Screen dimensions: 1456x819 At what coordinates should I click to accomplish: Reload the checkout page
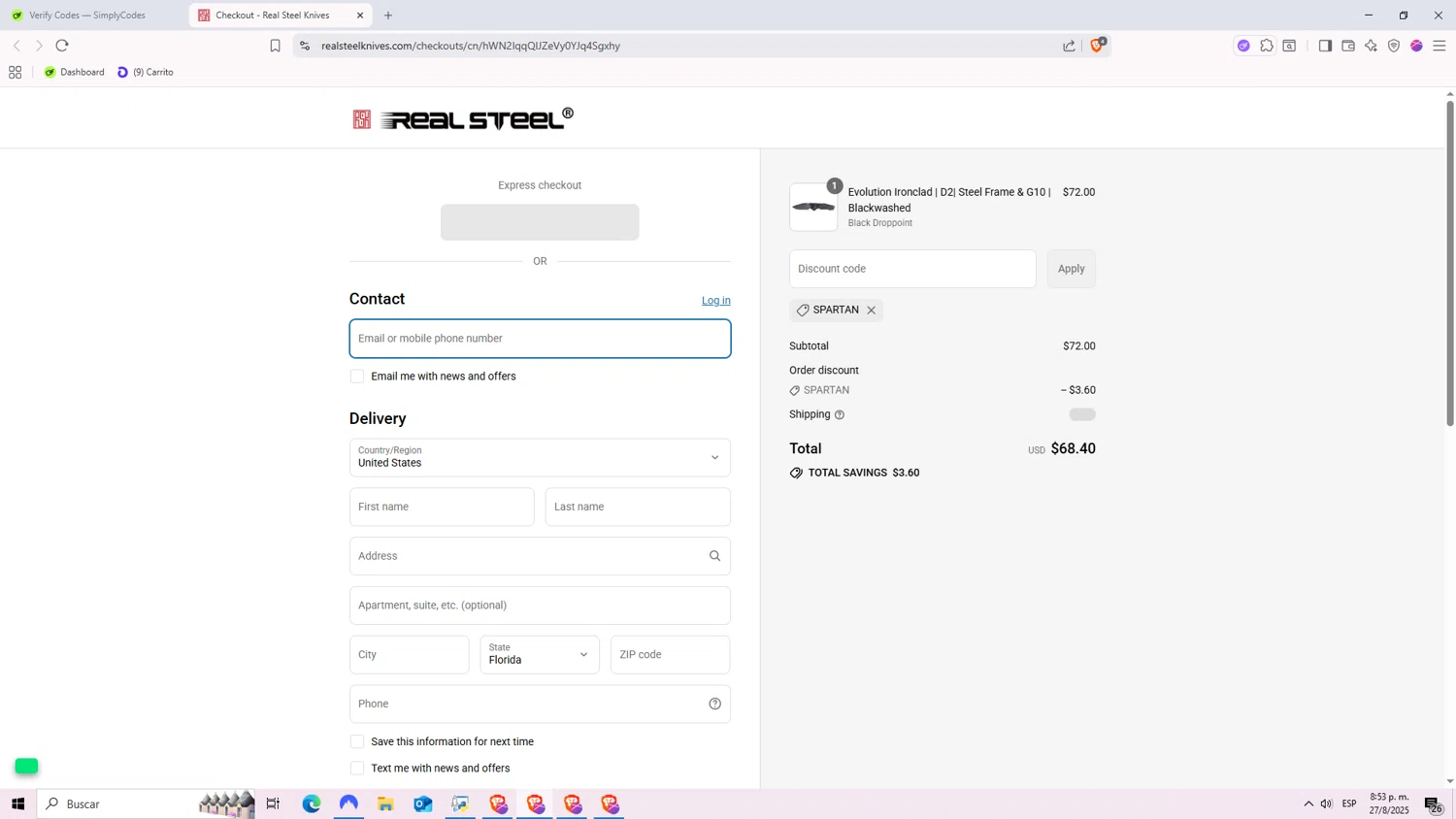62,46
